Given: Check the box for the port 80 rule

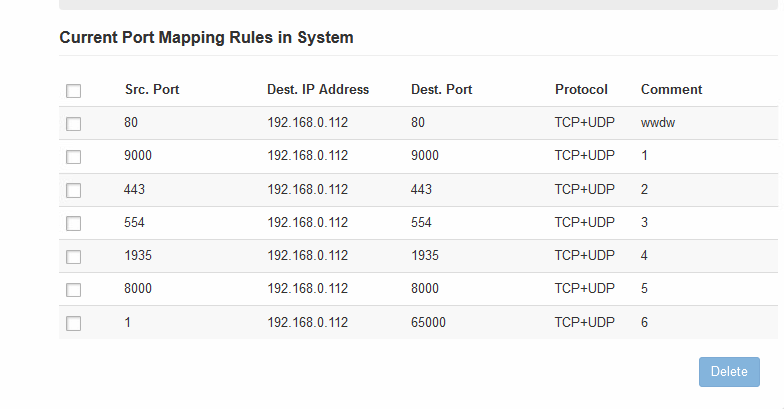Looking at the screenshot, I should (74, 124).
